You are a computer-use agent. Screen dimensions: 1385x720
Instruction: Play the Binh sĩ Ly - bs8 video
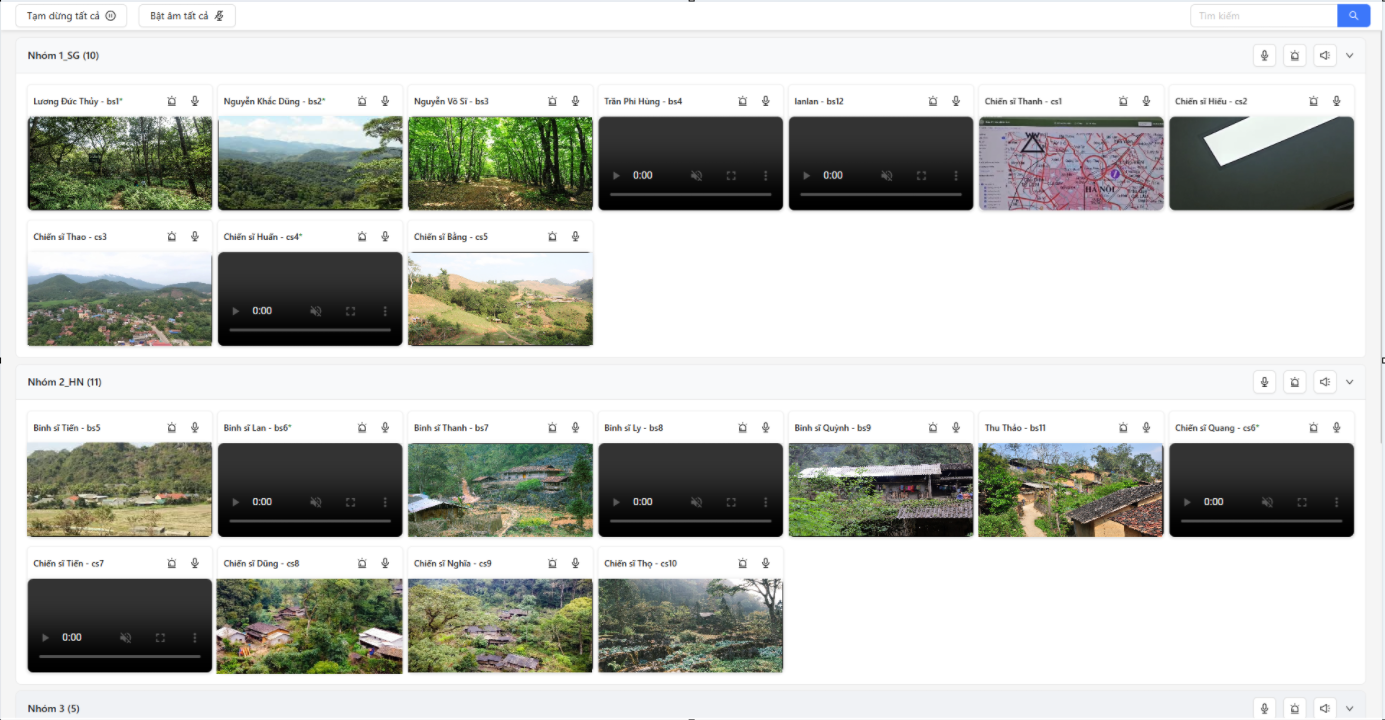(x=616, y=502)
